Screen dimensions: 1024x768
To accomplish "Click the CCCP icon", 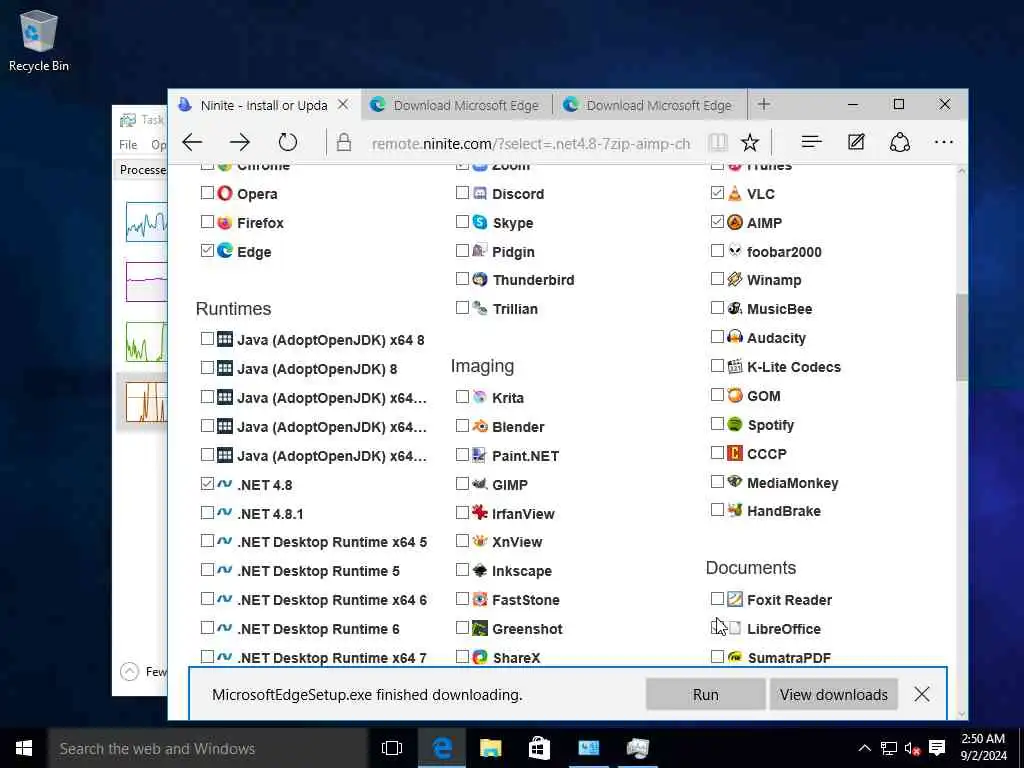I will pyautogui.click(x=735, y=453).
